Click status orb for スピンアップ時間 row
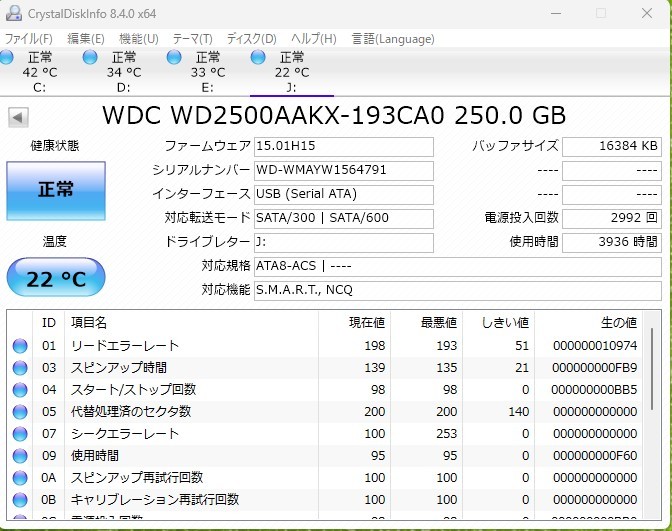This screenshot has height=531, width=672. [x=20, y=368]
